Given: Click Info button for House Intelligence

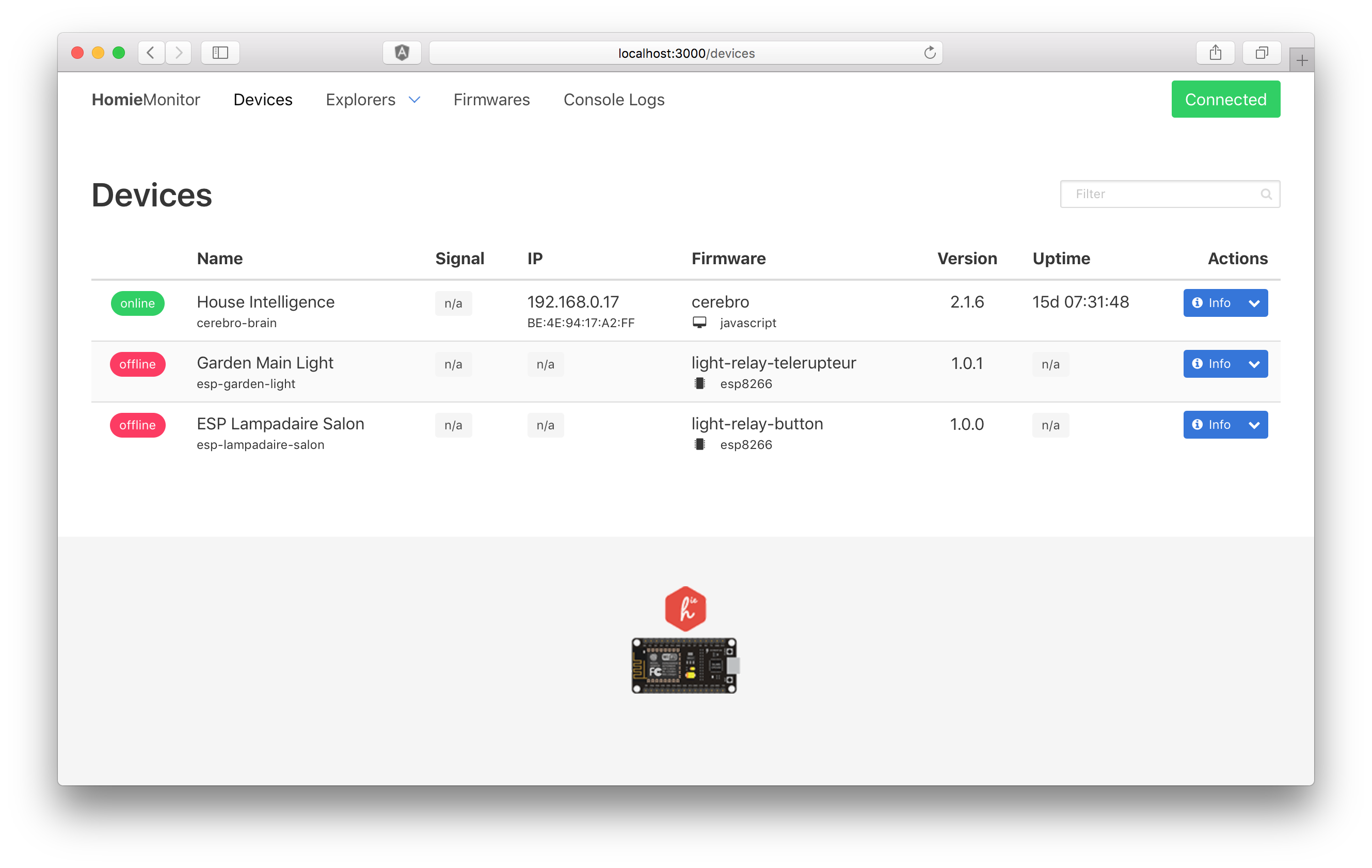Looking at the screenshot, I should click(x=1211, y=303).
